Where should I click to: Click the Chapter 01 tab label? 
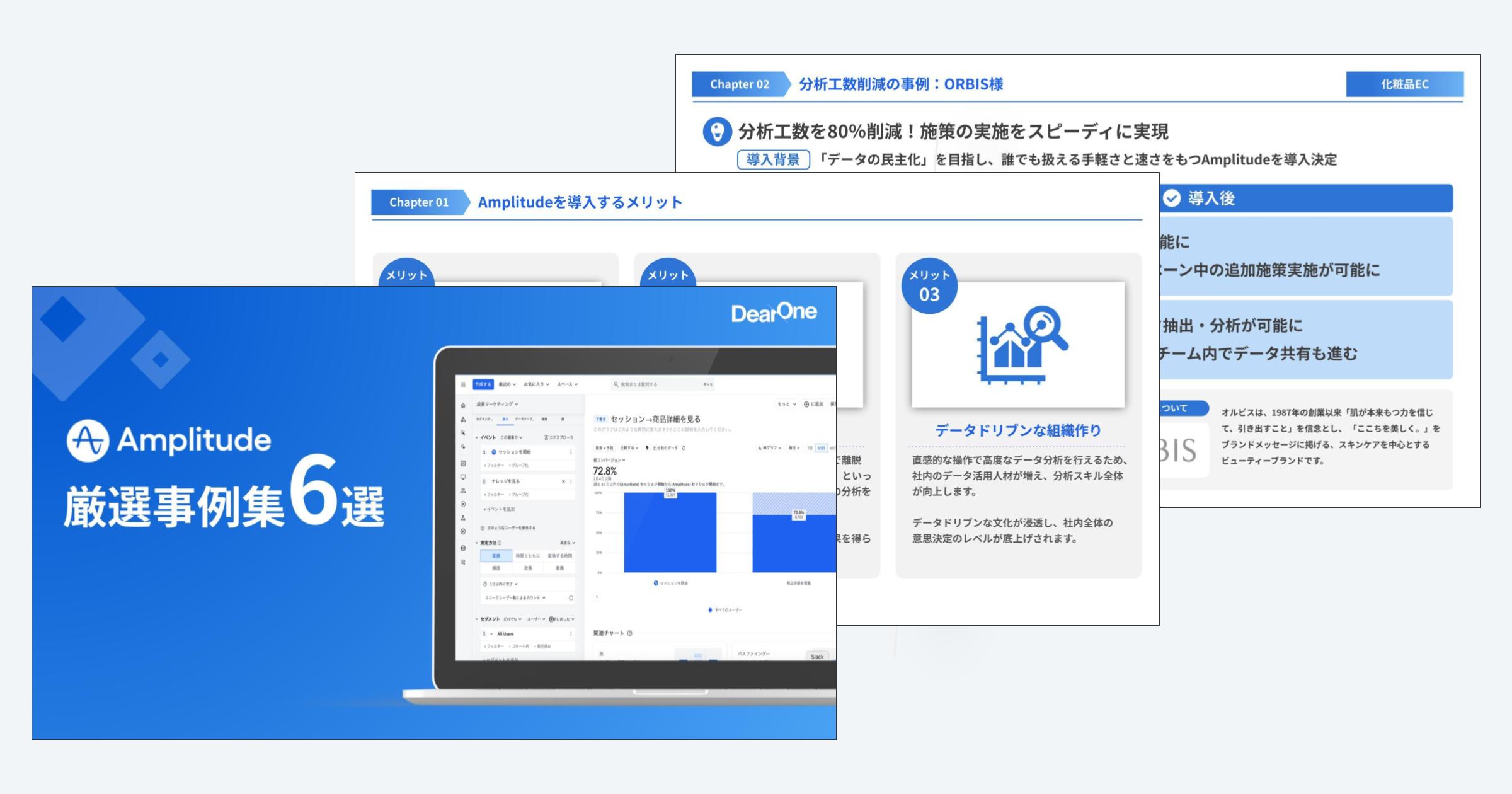click(x=419, y=202)
